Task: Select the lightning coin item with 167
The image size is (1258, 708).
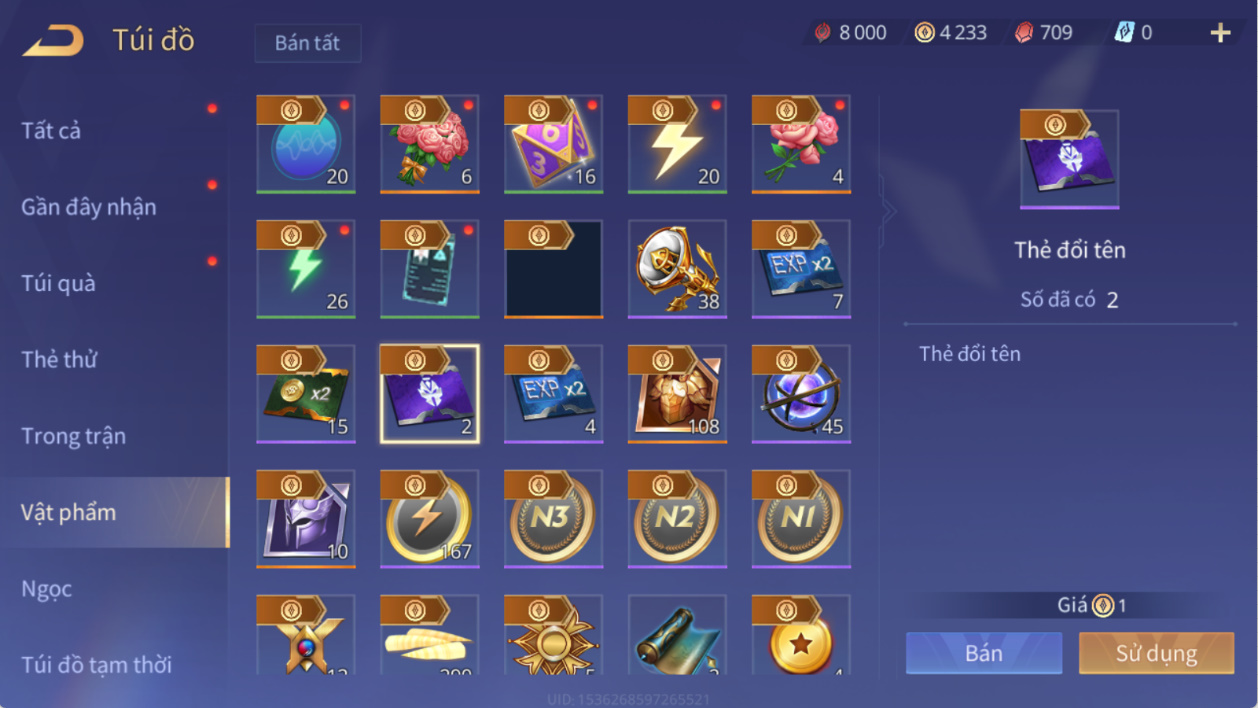Action: 430,519
